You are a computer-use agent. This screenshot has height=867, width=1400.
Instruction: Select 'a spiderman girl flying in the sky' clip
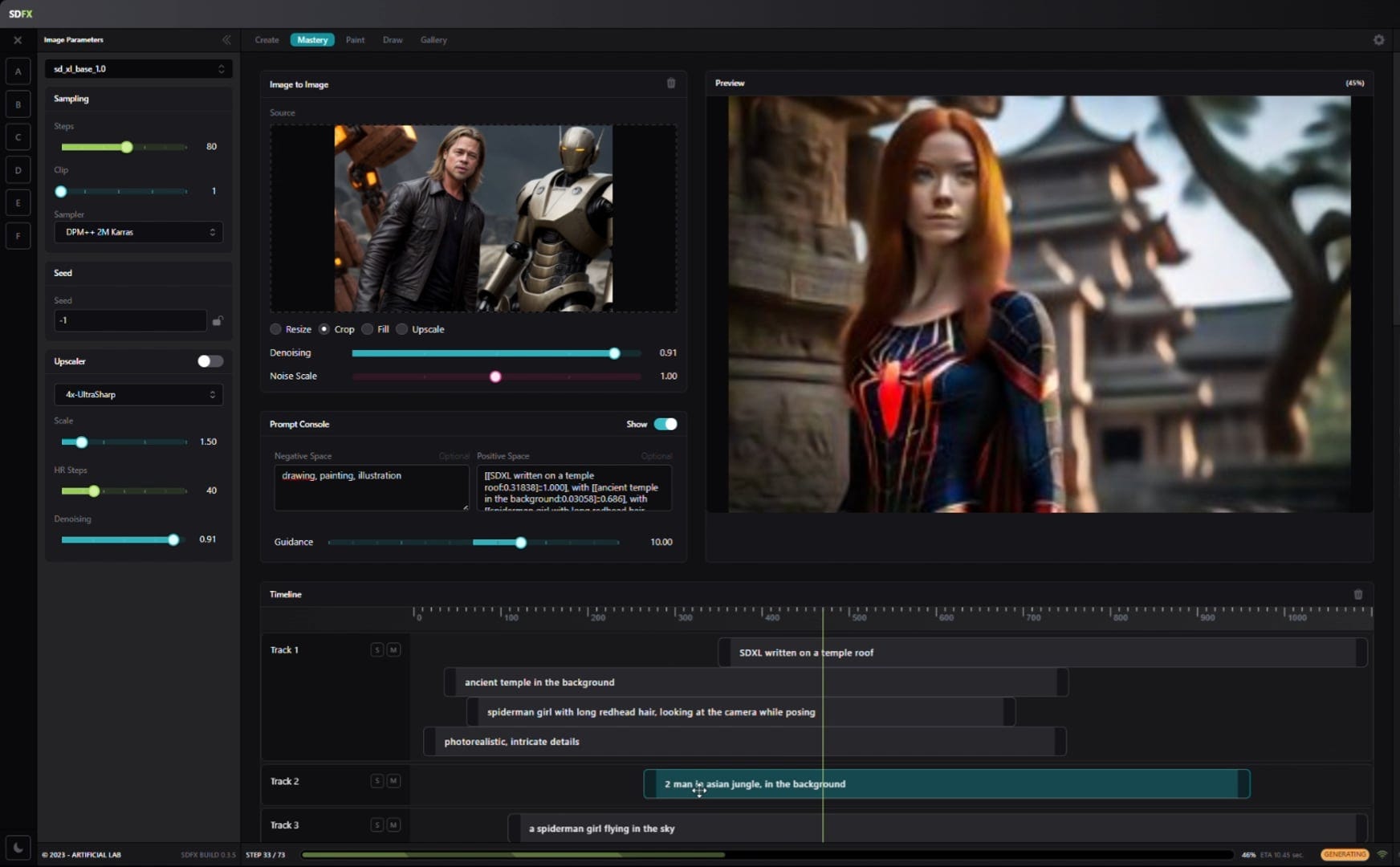click(938, 828)
